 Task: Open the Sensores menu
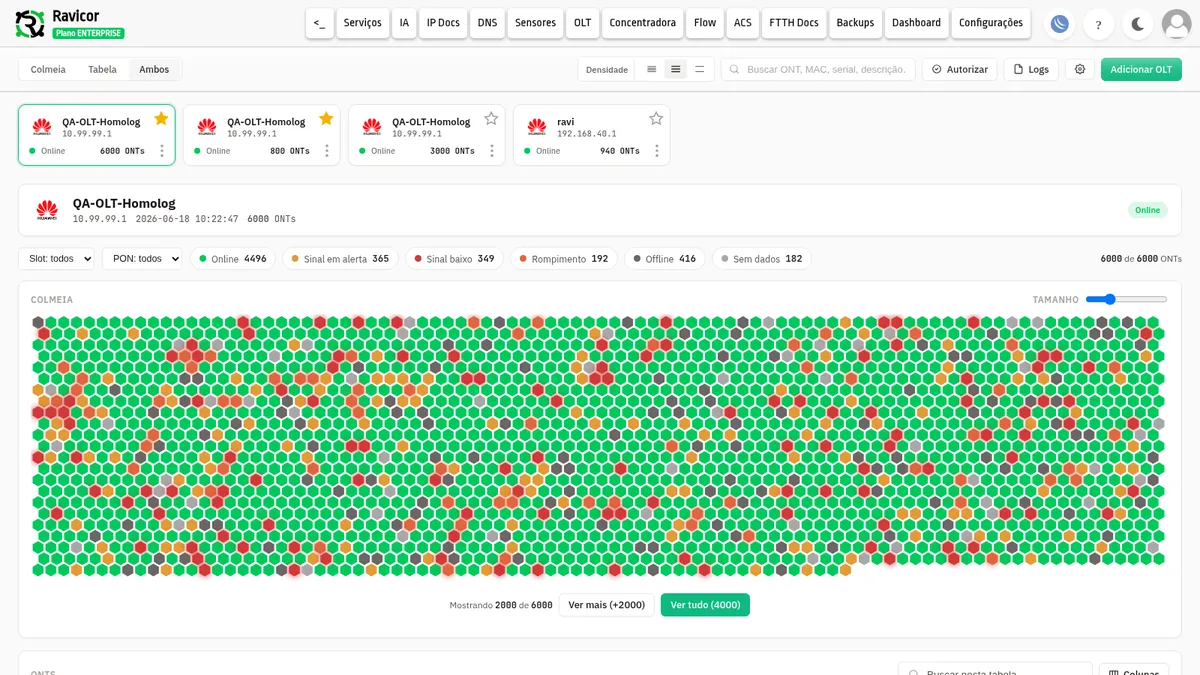tap(535, 23)
